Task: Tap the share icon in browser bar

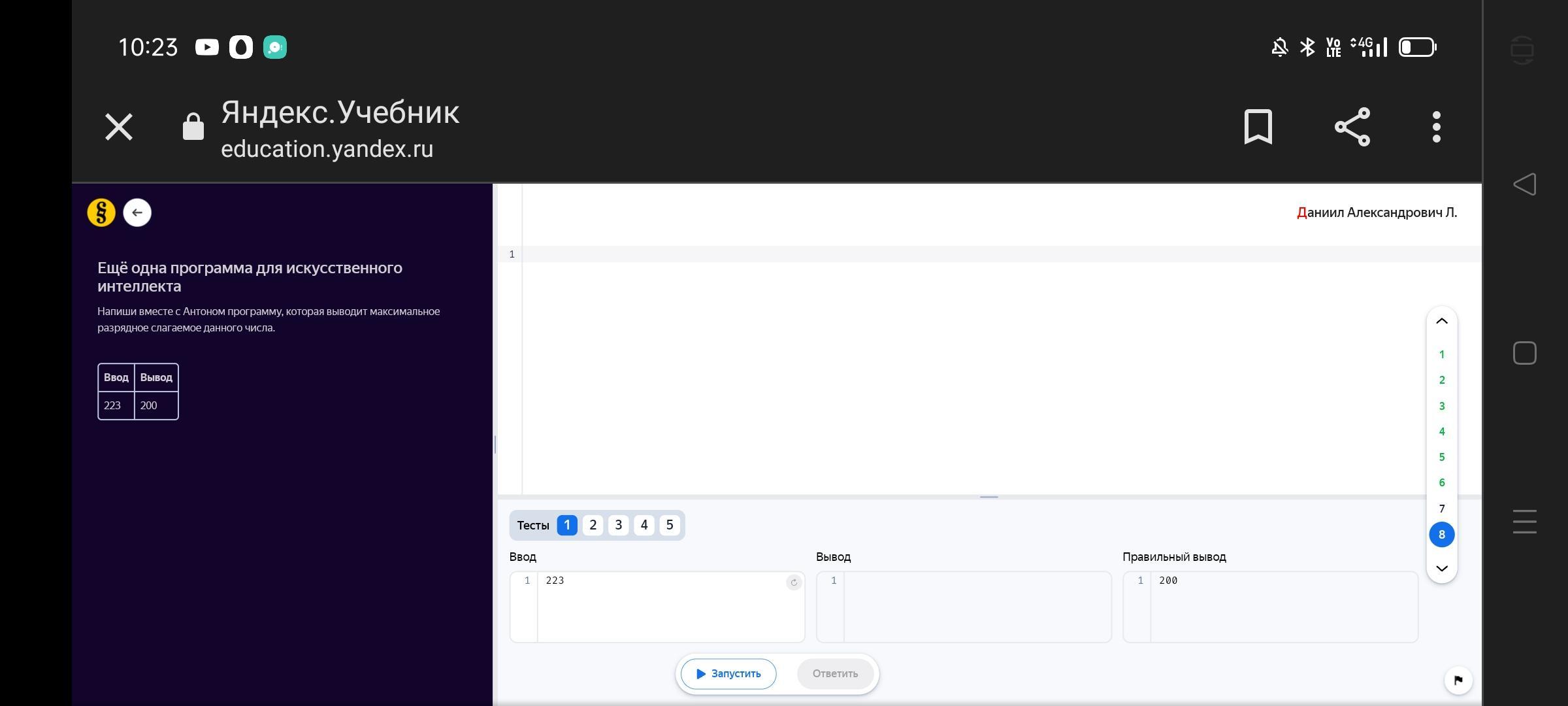Action: pos(1352,127)
